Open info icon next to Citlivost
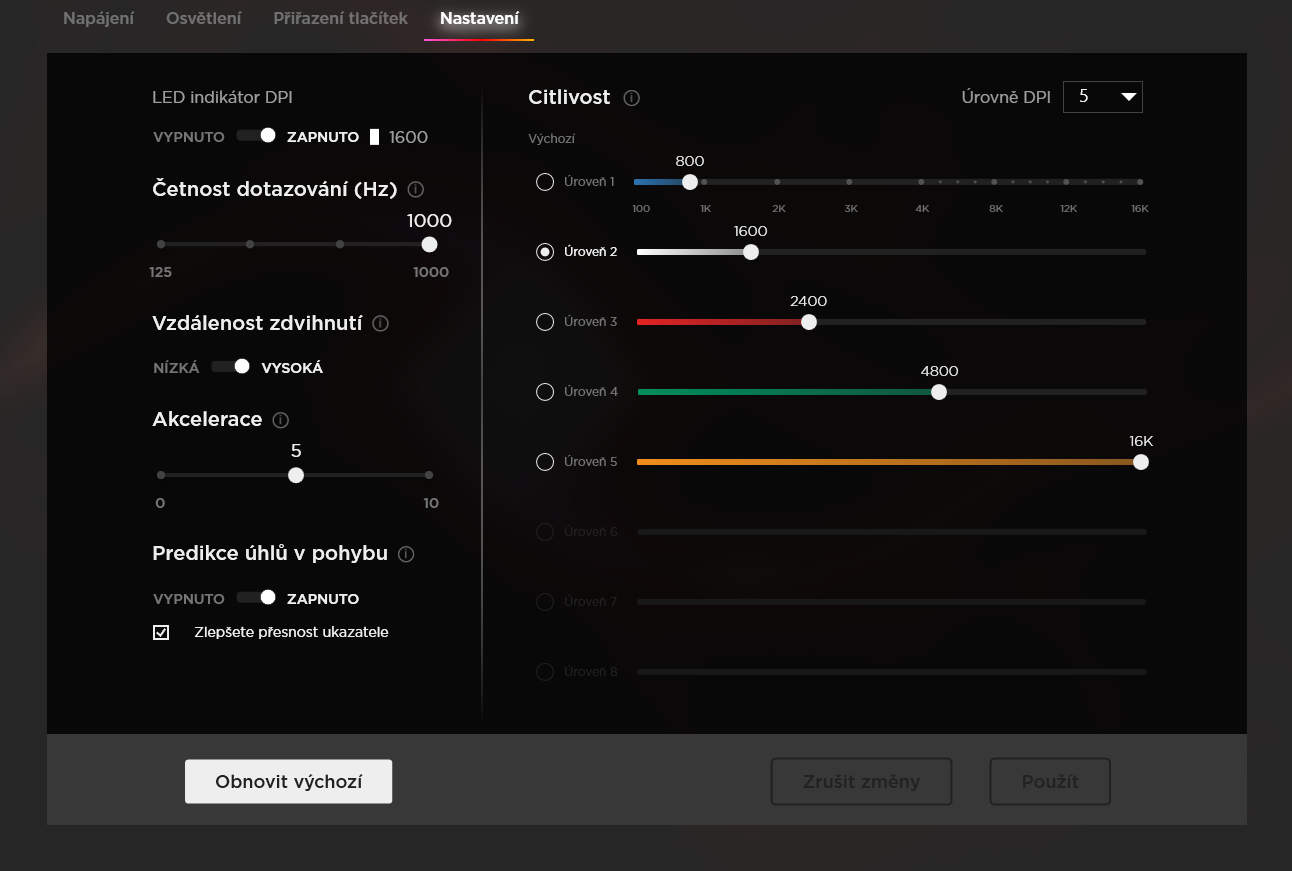This screenshot has height=871, width=1292. (631, 98)
